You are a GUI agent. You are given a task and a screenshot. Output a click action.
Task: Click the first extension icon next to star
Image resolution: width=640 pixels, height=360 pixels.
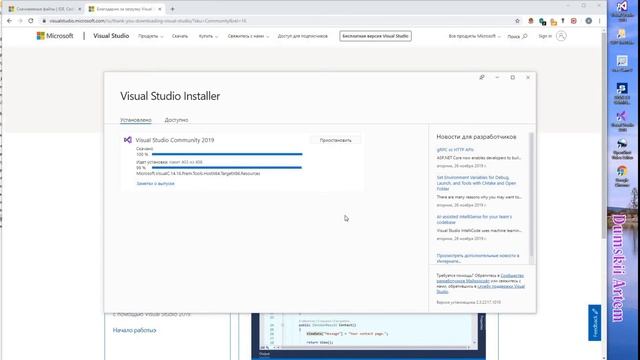pos(531,21)
